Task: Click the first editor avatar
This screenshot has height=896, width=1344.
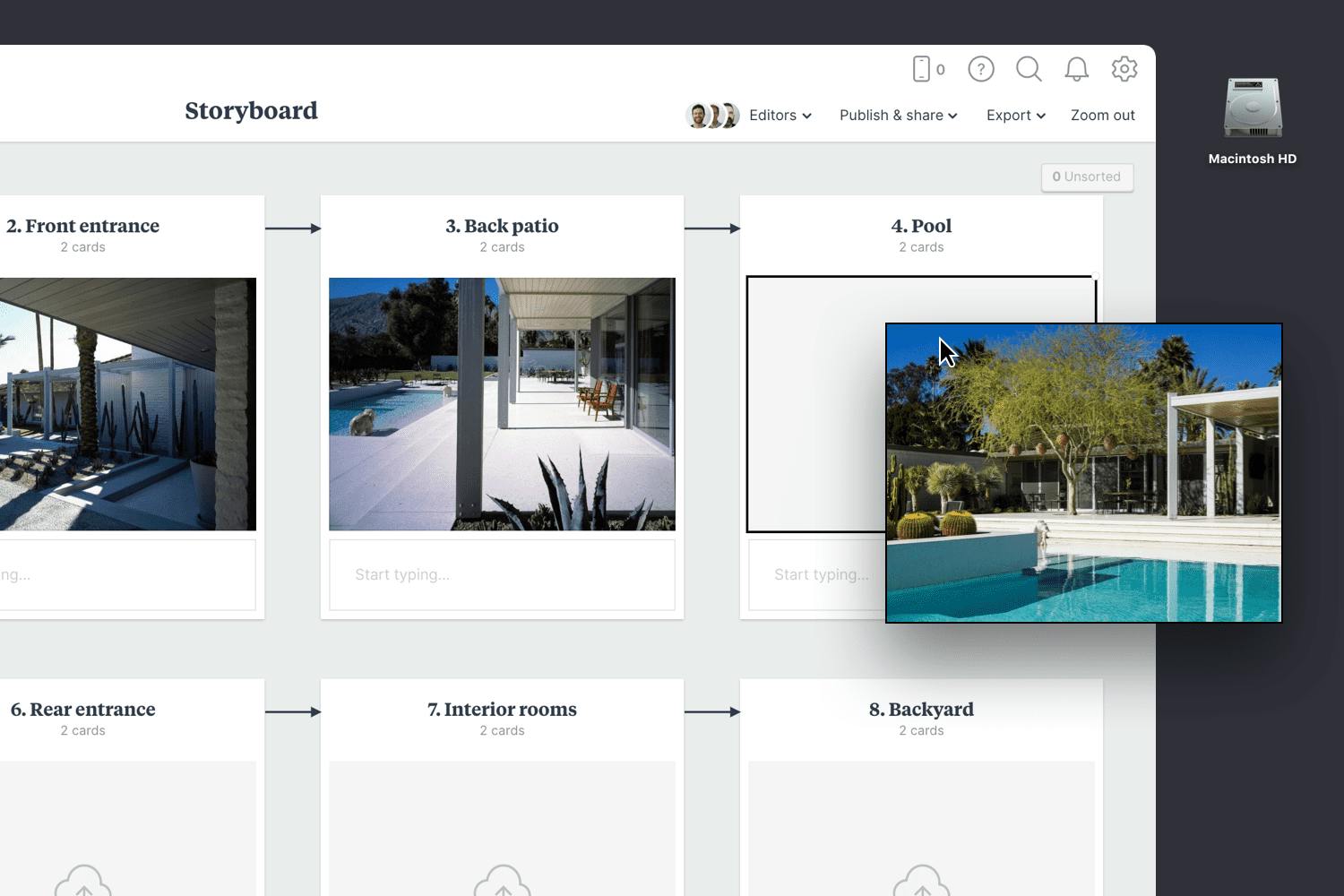Action: tap(700, 115)
